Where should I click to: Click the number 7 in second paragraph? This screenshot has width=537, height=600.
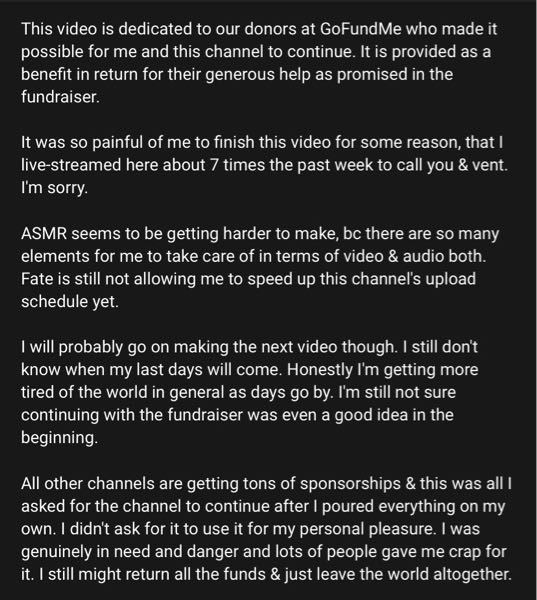[x=214, y=165]
